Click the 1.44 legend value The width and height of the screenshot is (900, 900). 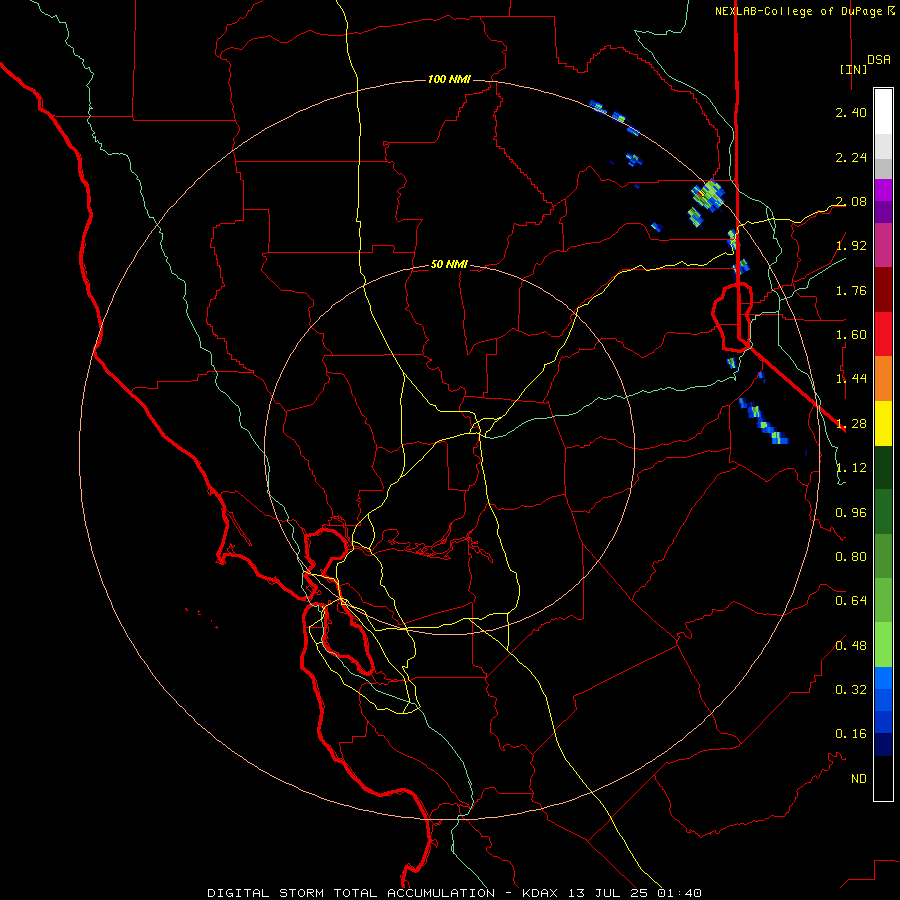pyautogui.click(x=851, y=379)
